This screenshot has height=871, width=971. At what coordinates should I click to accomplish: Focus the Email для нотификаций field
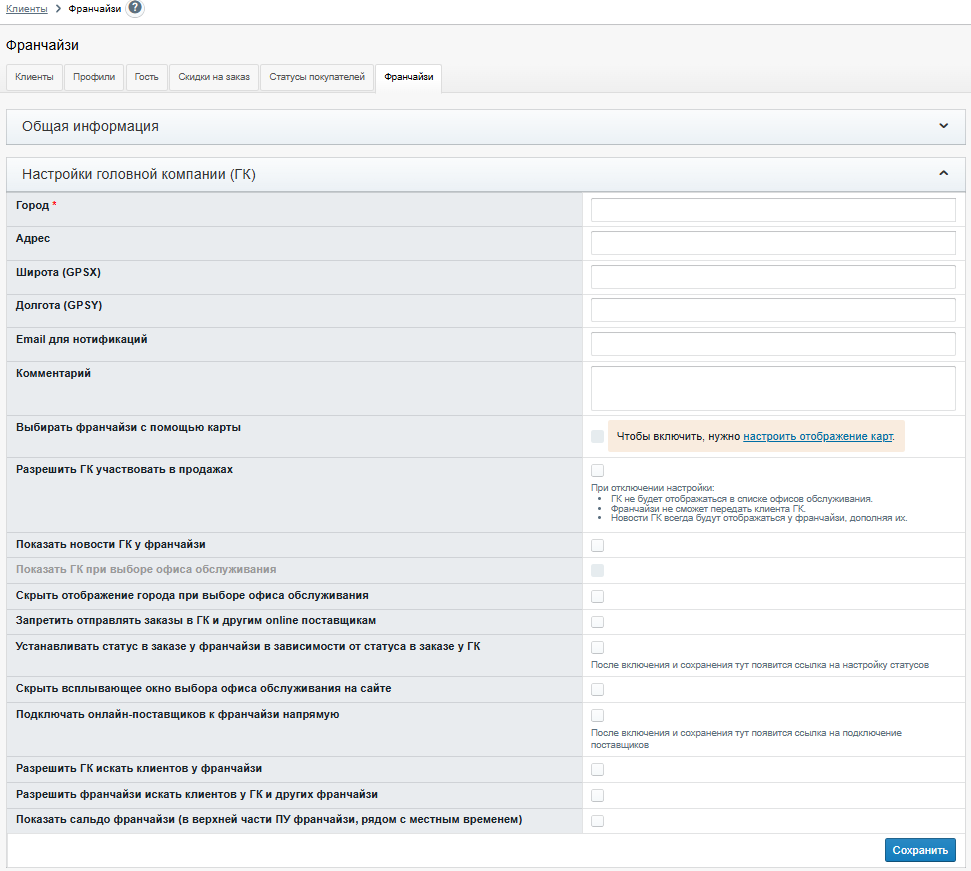click(773, 344)
